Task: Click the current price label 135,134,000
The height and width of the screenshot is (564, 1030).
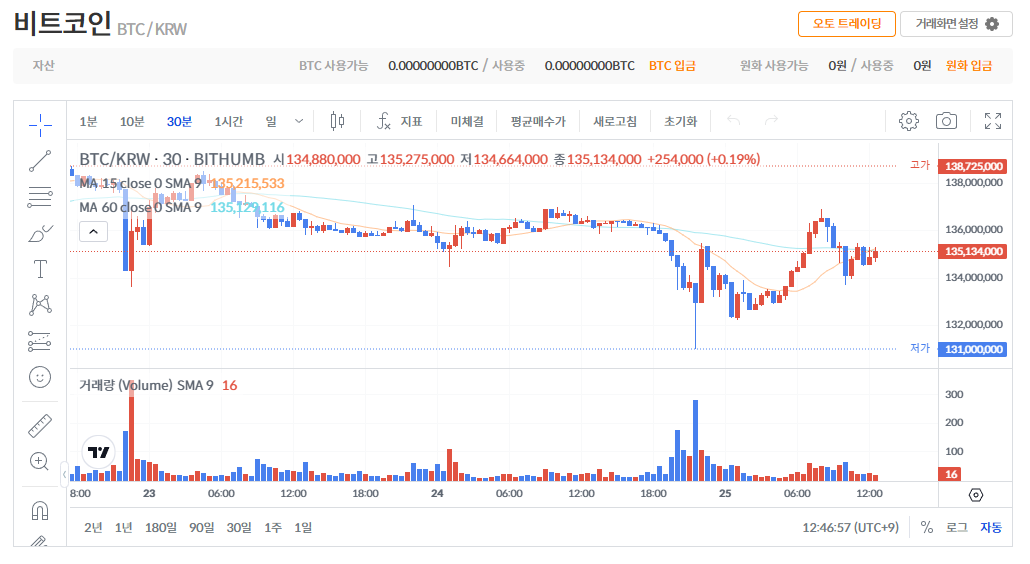Action: coord(973,251)
